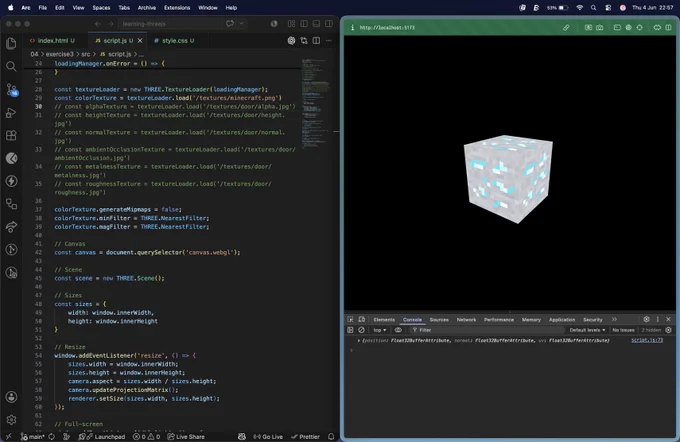Expand the logged Float32BufferAttribute object
This screenshot has height=442, width=680.
tap(359, 341)
